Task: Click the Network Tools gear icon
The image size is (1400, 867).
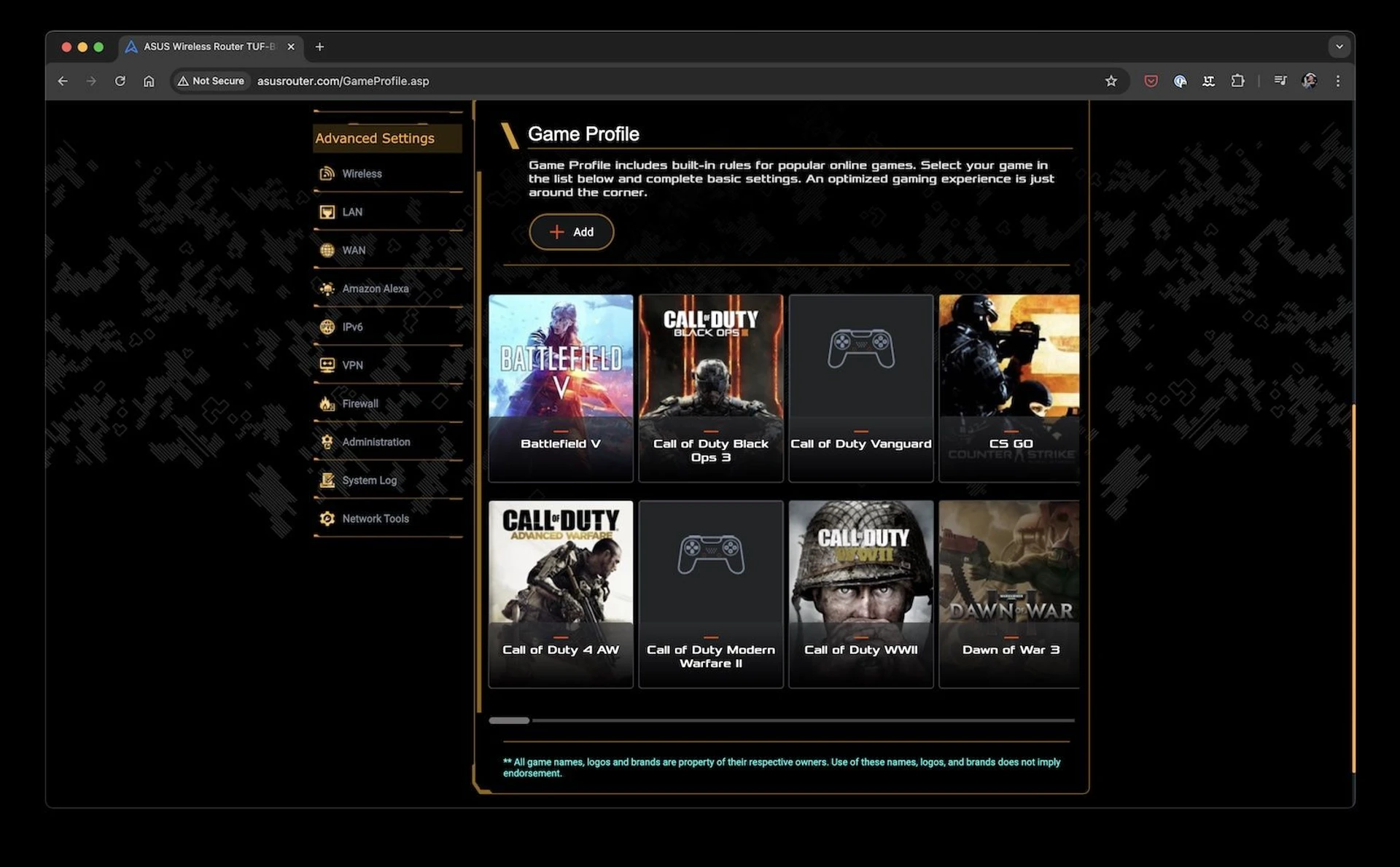Action: (x=327, y=518)
